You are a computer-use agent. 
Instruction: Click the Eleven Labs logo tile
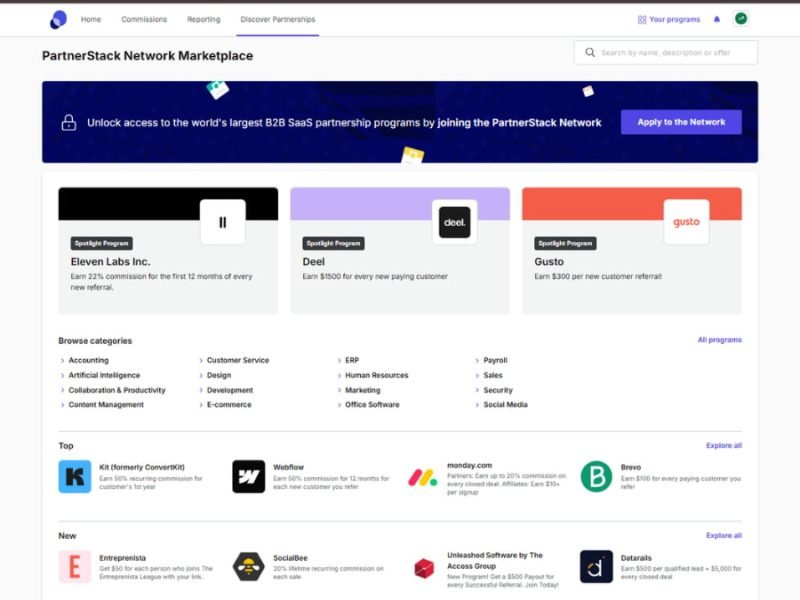pos(222,222)
